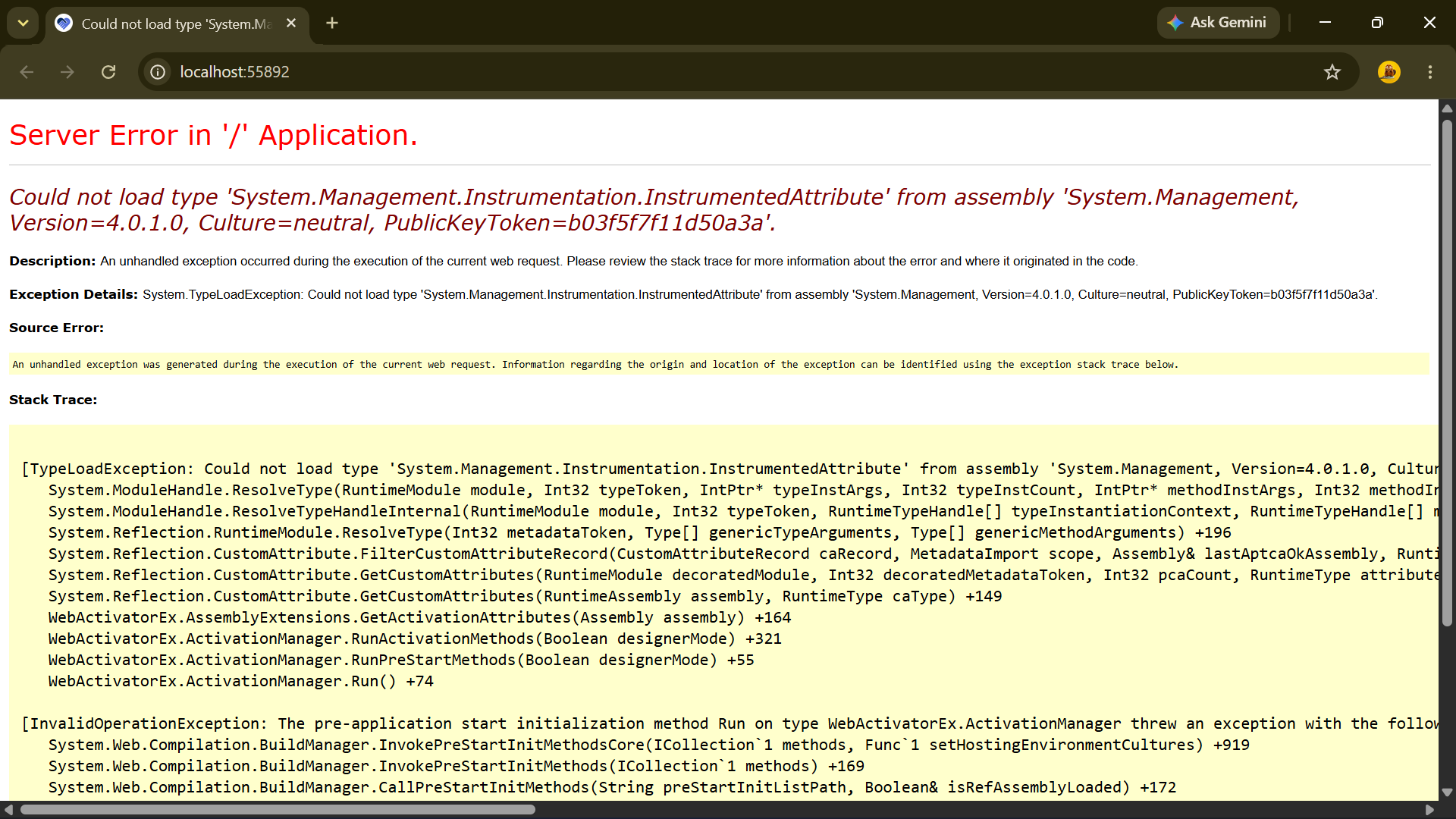Image resolution: width=1456 pixels, height=819 pixels.
Task: Click the 'Stack Trace:' label
Action: [x=53, y=400]
